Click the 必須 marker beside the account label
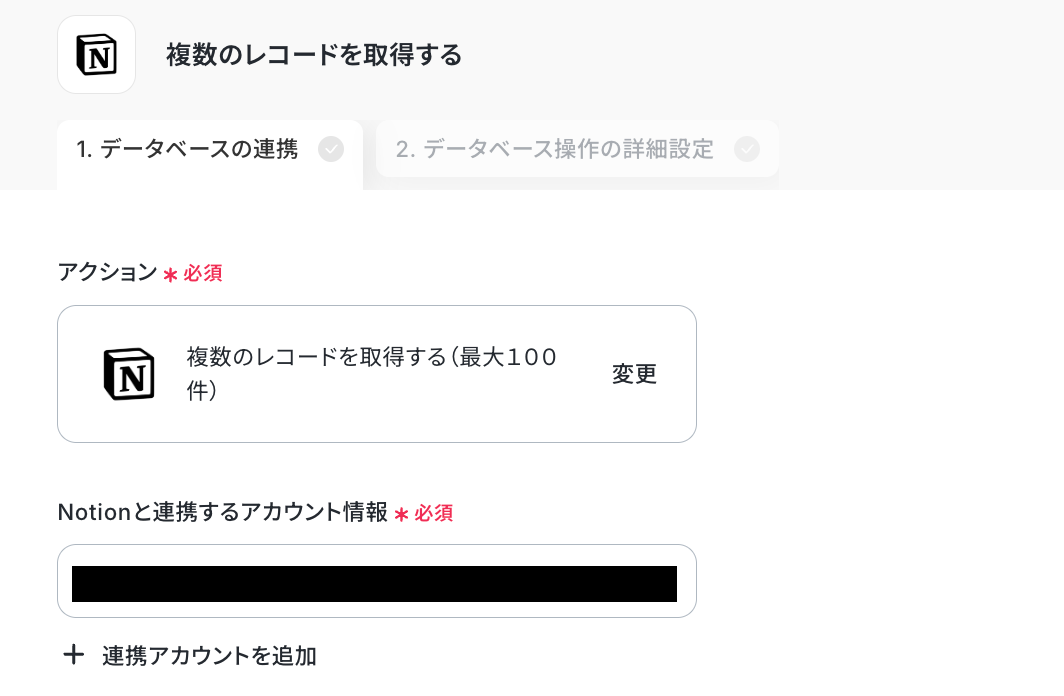Viewport: 1064px width, 696px height. (x=434, y=514)
